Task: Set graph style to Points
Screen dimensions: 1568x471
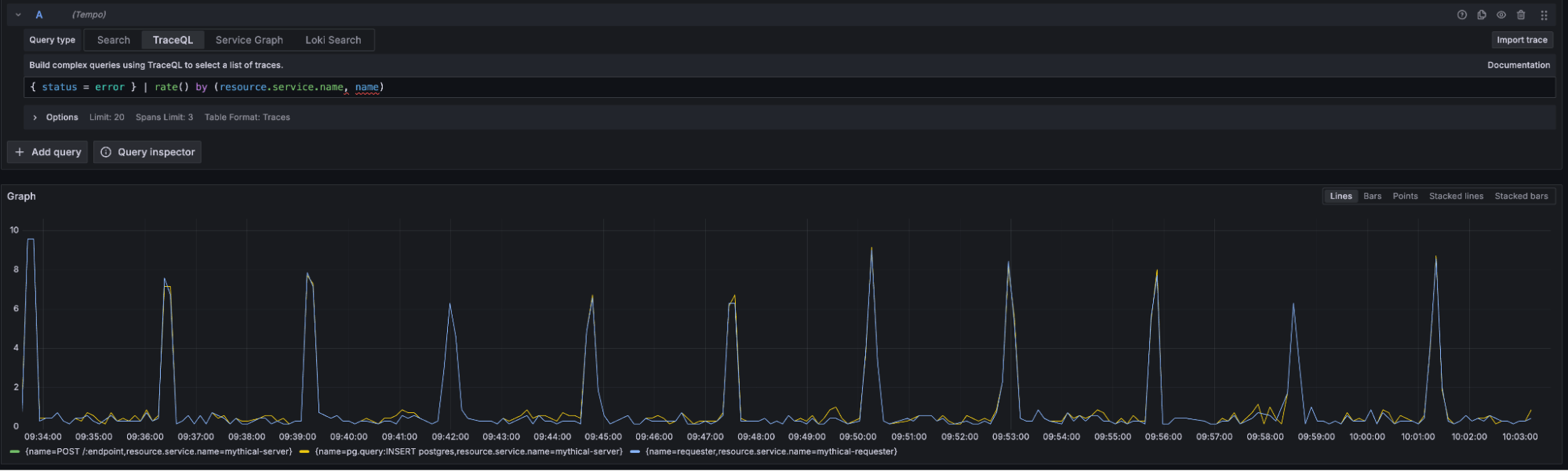Action: tap(1405, 196)
